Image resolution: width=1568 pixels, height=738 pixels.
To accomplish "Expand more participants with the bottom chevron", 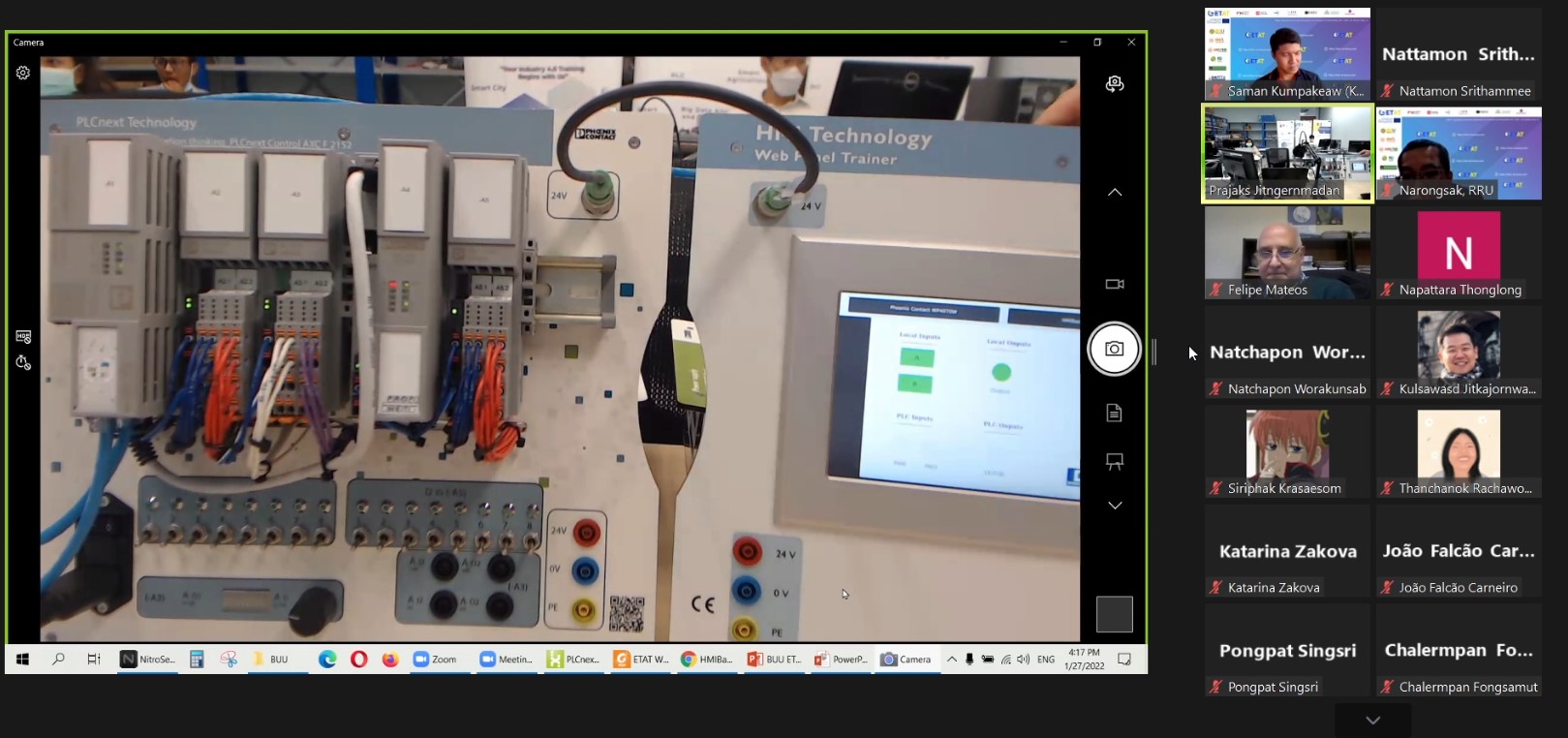I will 1372,721.
